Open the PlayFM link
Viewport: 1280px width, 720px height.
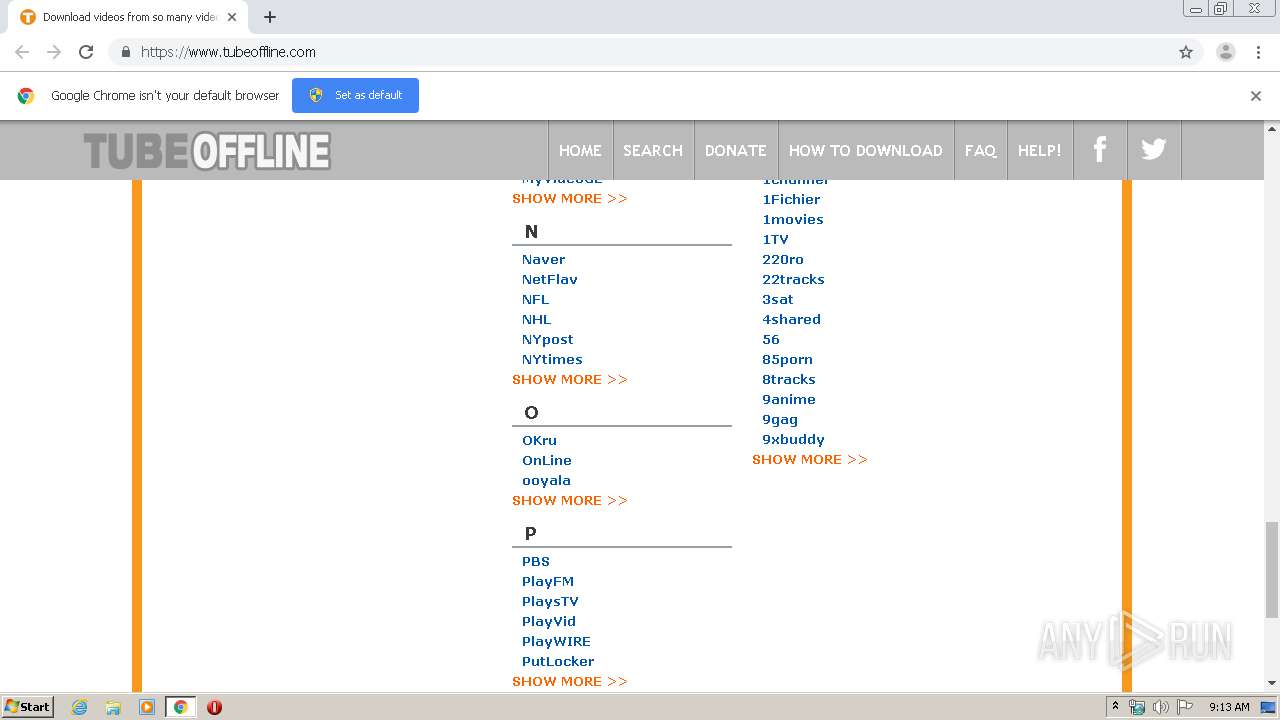pos(548,581)
